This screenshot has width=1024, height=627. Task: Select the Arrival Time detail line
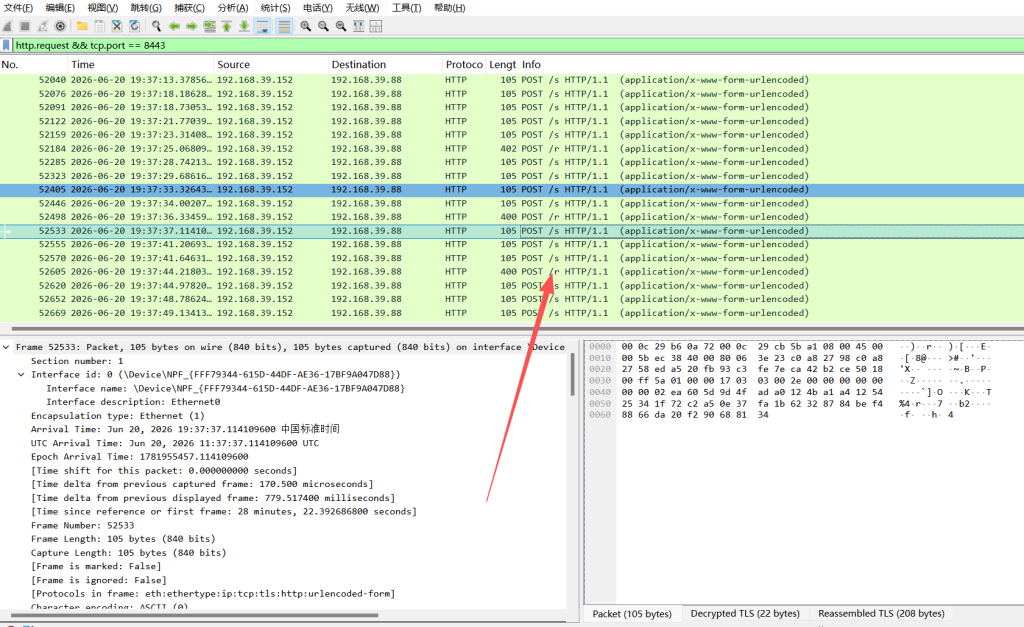185,430
